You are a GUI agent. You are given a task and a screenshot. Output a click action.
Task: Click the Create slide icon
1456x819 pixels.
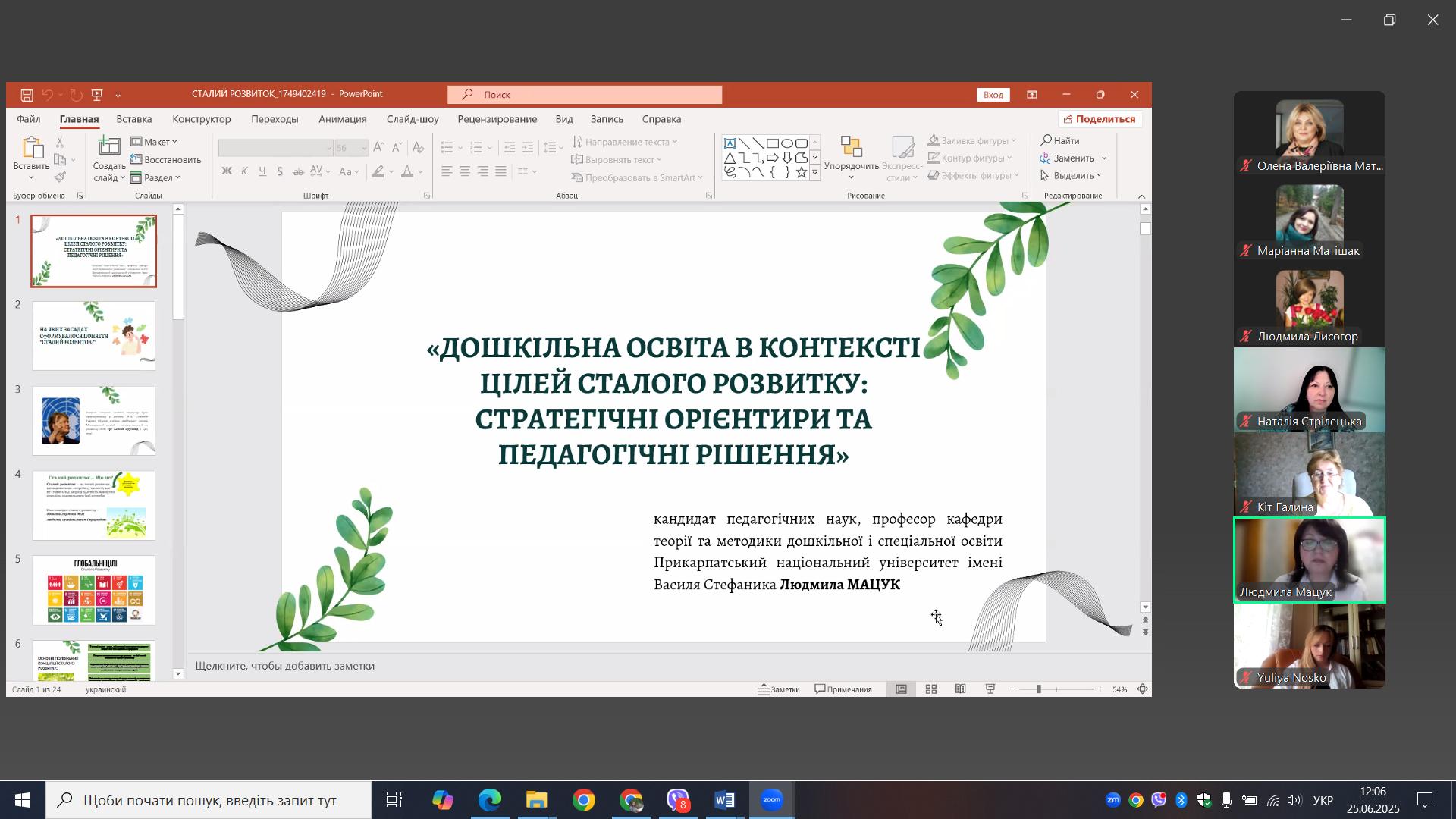(109, 149)
